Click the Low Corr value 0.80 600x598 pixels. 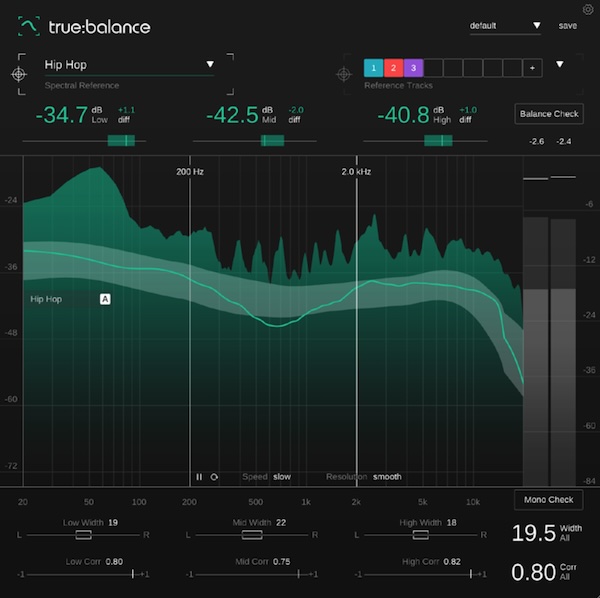(x=114, y=562)
